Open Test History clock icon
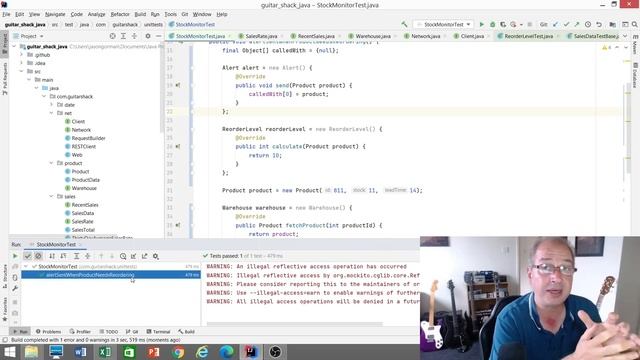The height and width of the screenshot is (360, 640). point(123,256)
